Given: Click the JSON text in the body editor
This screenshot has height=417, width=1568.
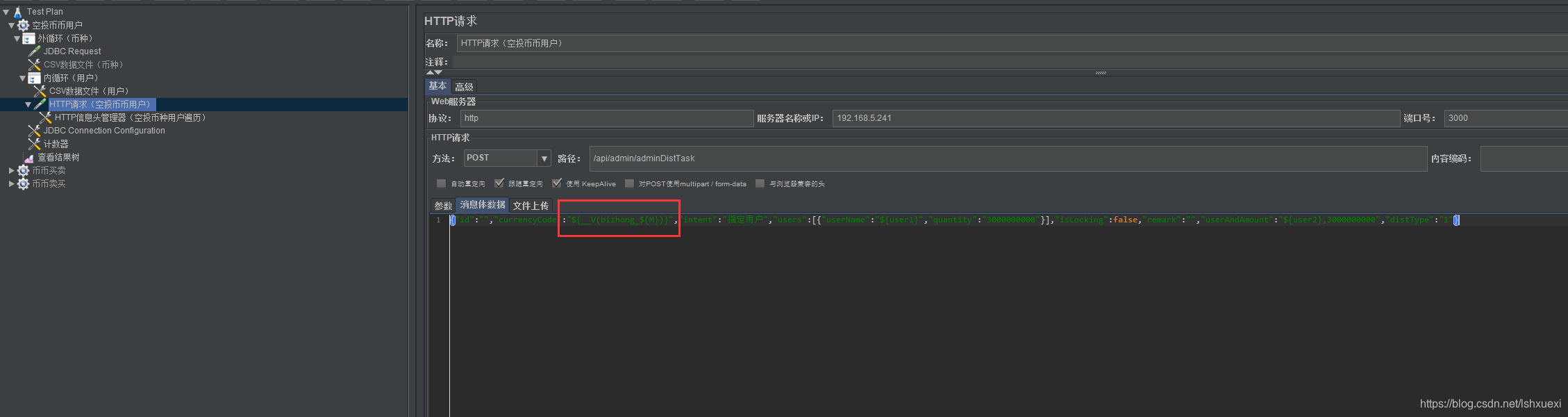Looking at the screenshot, I should (x=955, y=220).
